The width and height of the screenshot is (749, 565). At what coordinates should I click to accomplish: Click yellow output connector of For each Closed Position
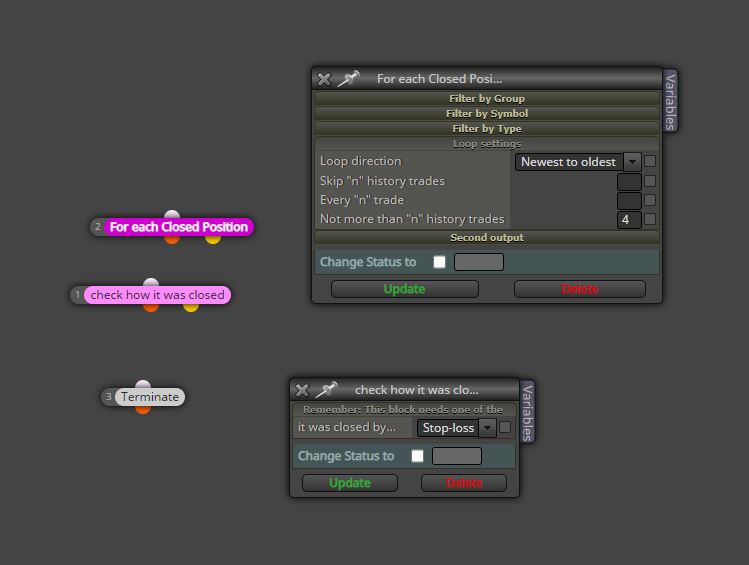coord(213,239)
